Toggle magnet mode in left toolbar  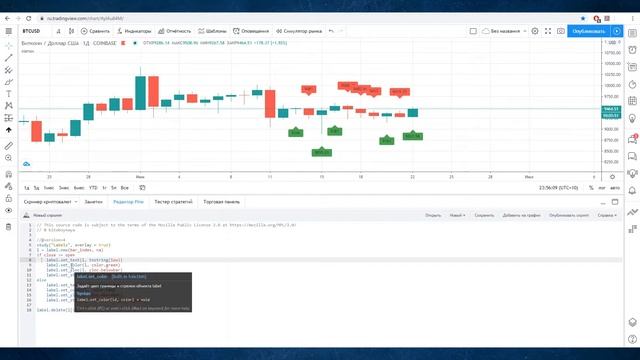tap(9, 174)
